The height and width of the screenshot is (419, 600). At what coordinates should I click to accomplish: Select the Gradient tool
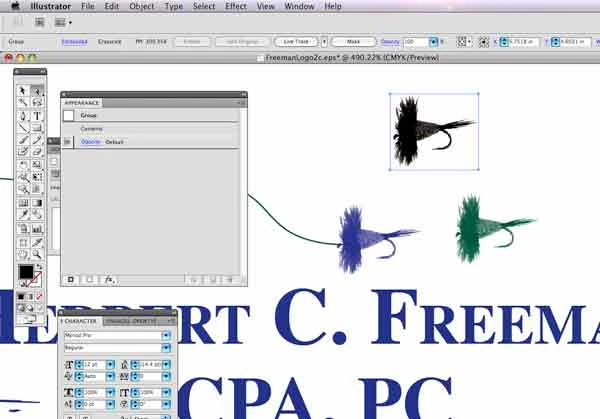[x=37, y=203]
